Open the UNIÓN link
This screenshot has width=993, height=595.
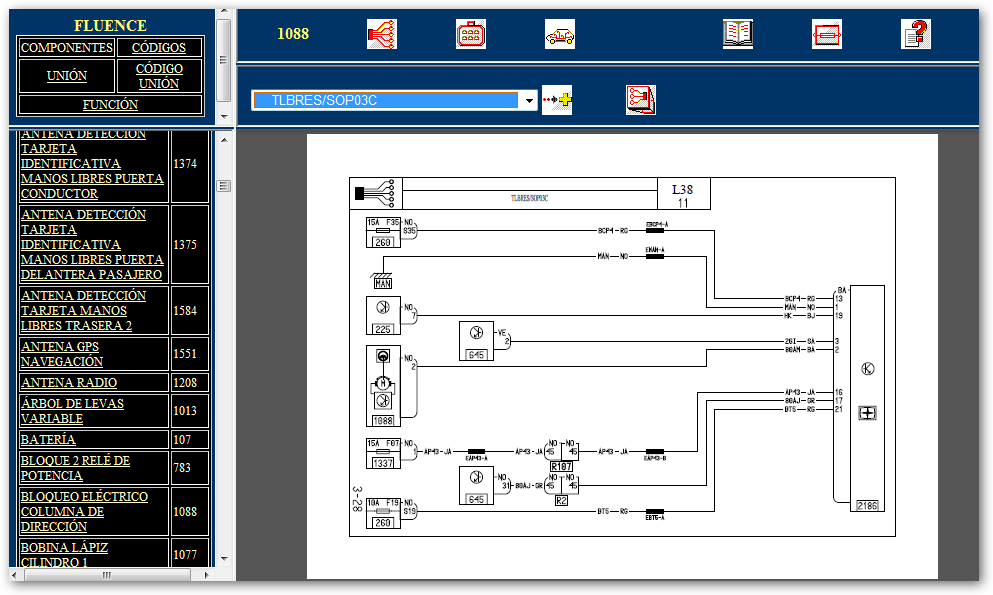pyautogui.click(x=66, y=76)
